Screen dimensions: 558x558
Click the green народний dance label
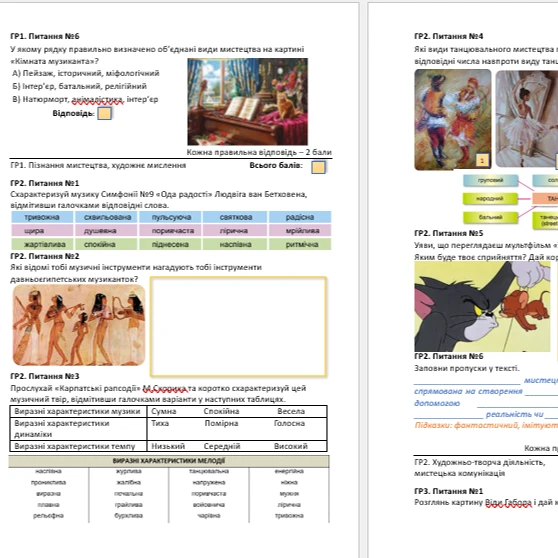coord(490,199)
